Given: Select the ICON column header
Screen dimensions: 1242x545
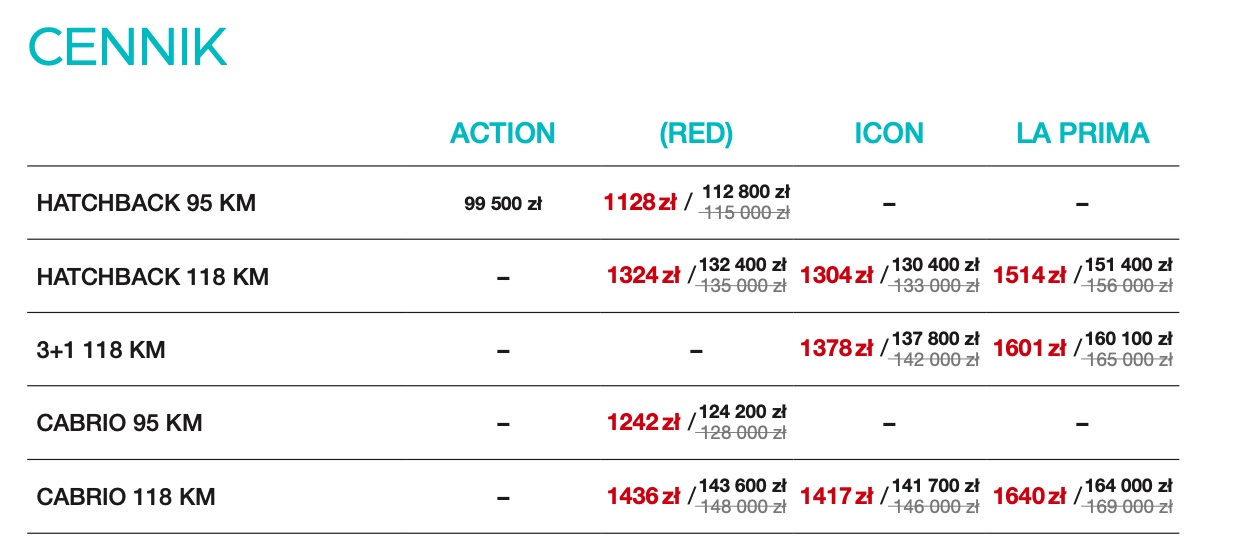Looking at the screenshot, I should (889, 133).
